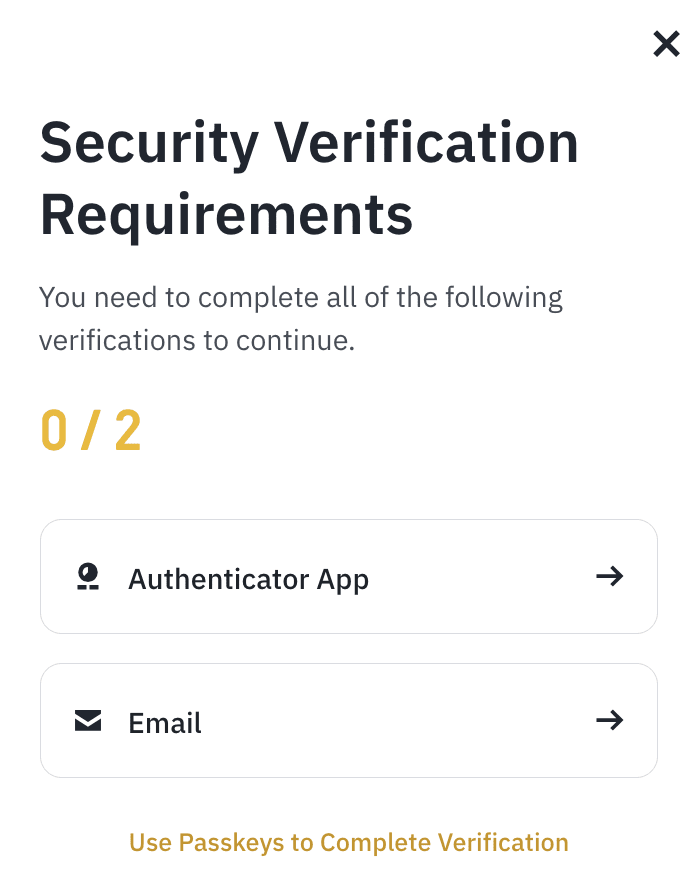Viewport: 700px width, 880px height.
Task: Click the word 'Requirements' in the title
Action: coord(226,213)
